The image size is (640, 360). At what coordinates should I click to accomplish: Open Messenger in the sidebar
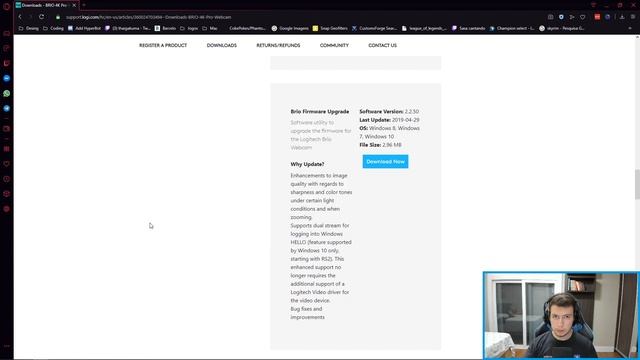pyautogui.click(x=7, y=78)
